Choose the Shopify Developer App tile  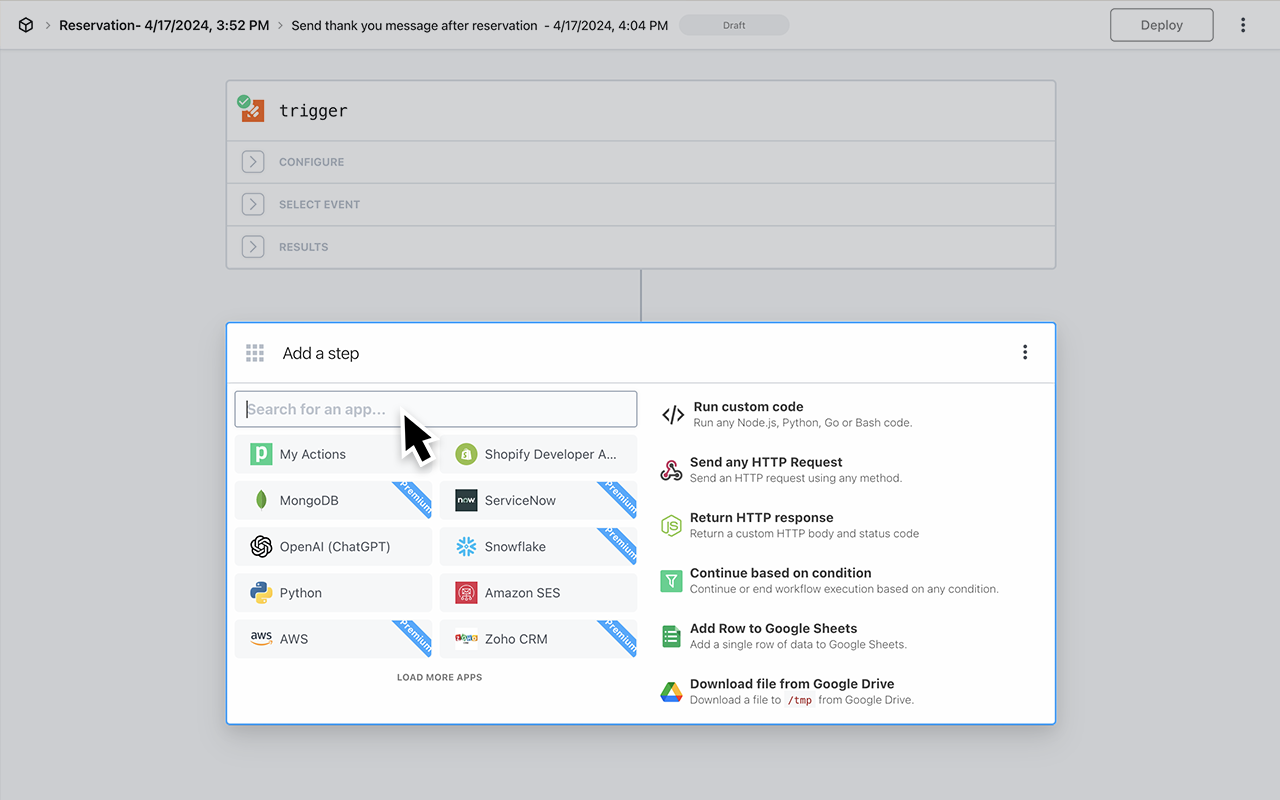(x=538, y=454)
